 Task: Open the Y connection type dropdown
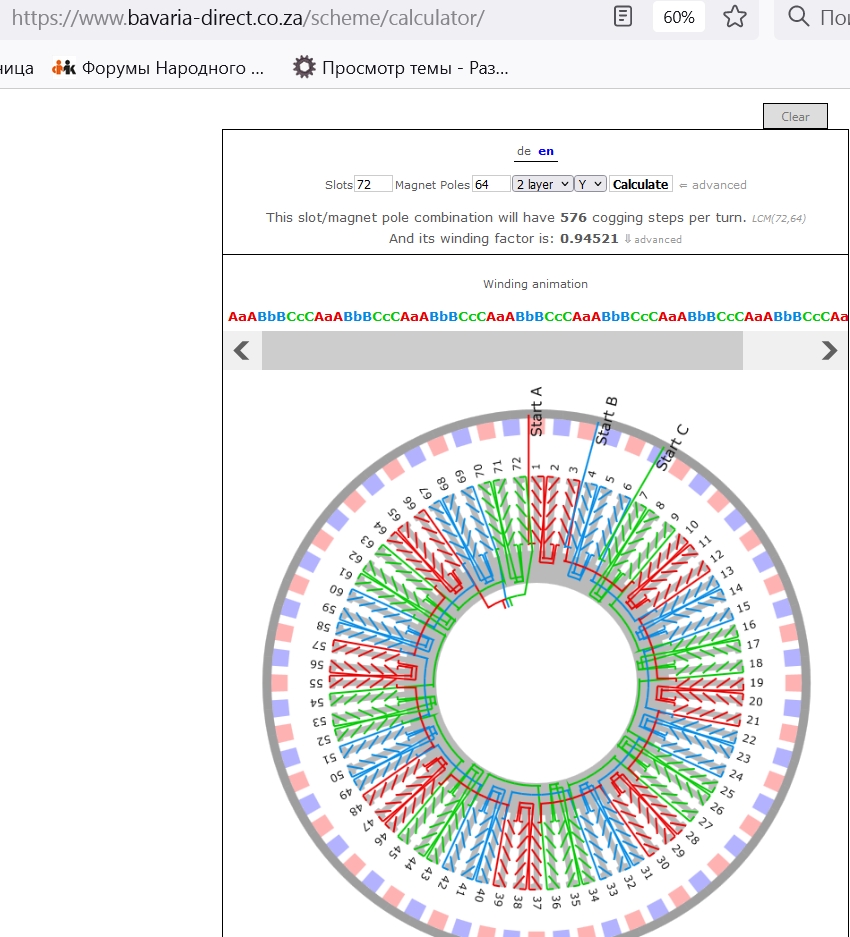coord(590,184)
